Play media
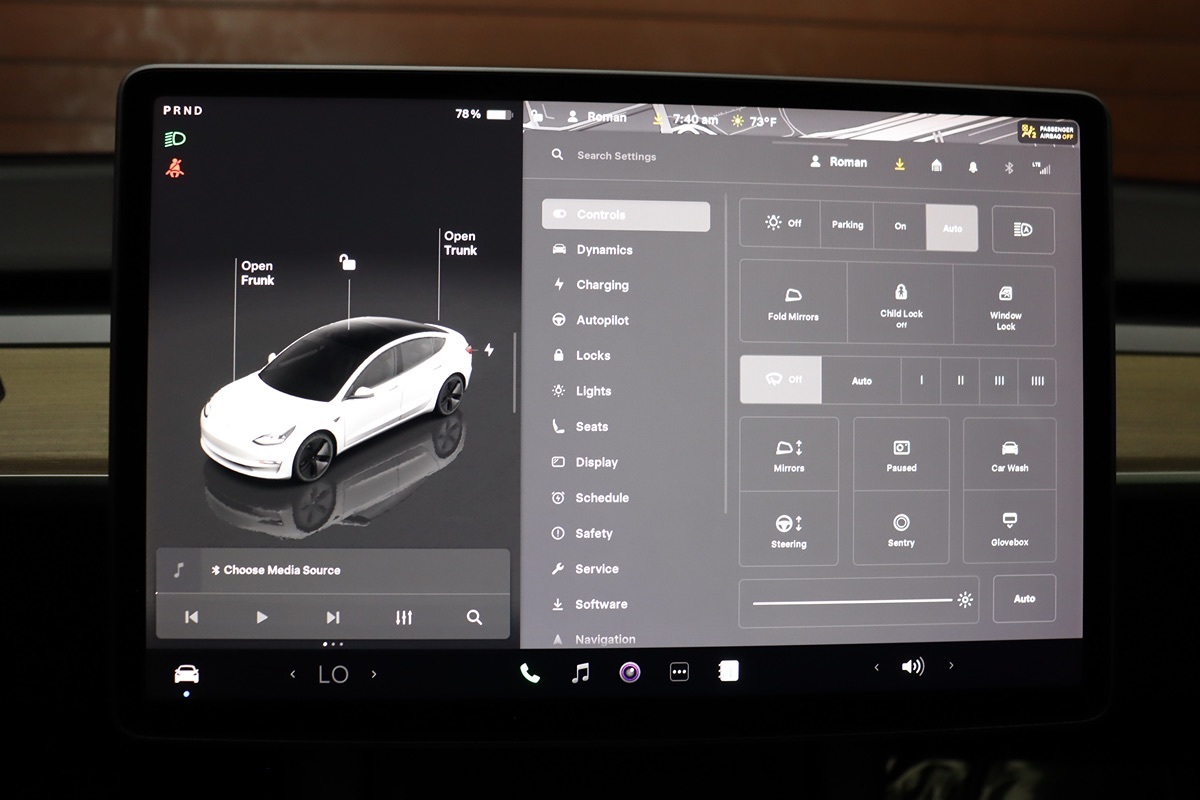This screenshot has height=800, width=1200. pyautogui.click(x=262, y=617)
